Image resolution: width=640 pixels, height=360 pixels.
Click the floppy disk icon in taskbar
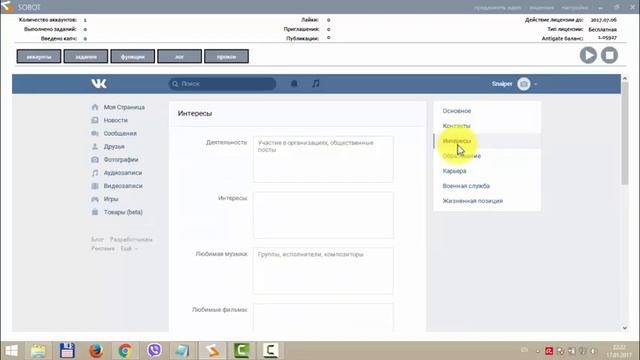(67, 351)
